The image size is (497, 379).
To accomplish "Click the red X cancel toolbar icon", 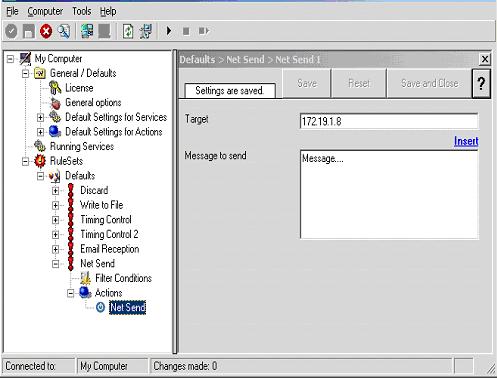I will tap(46, 31).
